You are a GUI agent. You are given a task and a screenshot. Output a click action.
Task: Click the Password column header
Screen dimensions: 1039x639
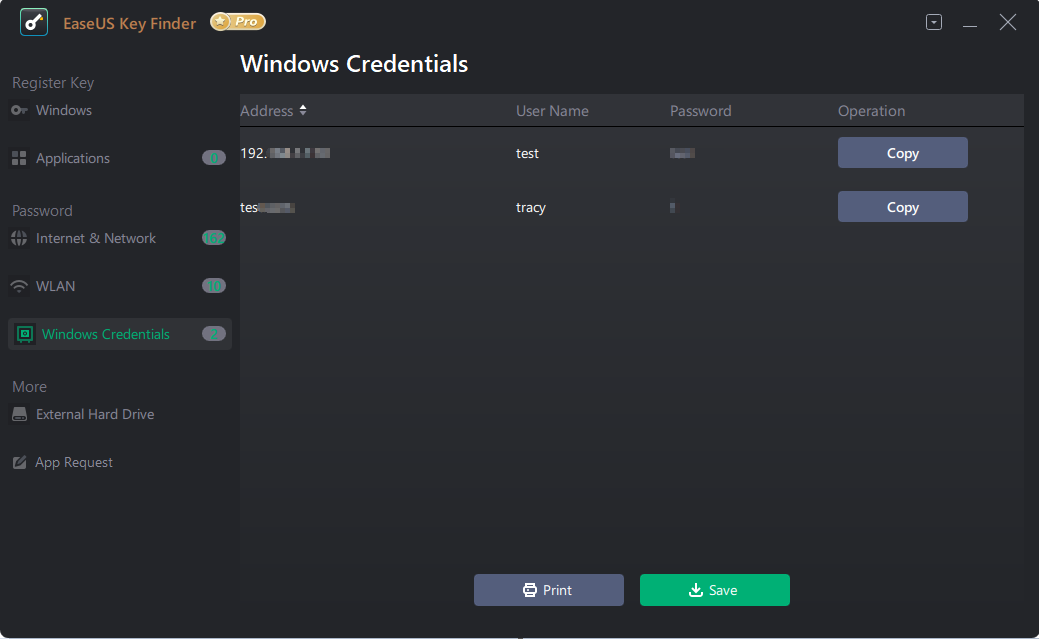point(700,111)
